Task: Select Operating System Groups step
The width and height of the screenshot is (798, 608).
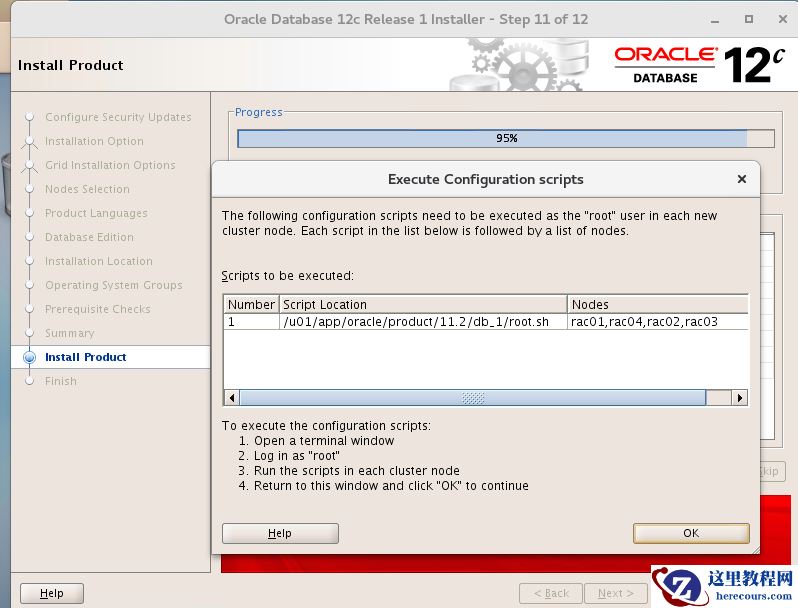Action: (x=113, y=285)
